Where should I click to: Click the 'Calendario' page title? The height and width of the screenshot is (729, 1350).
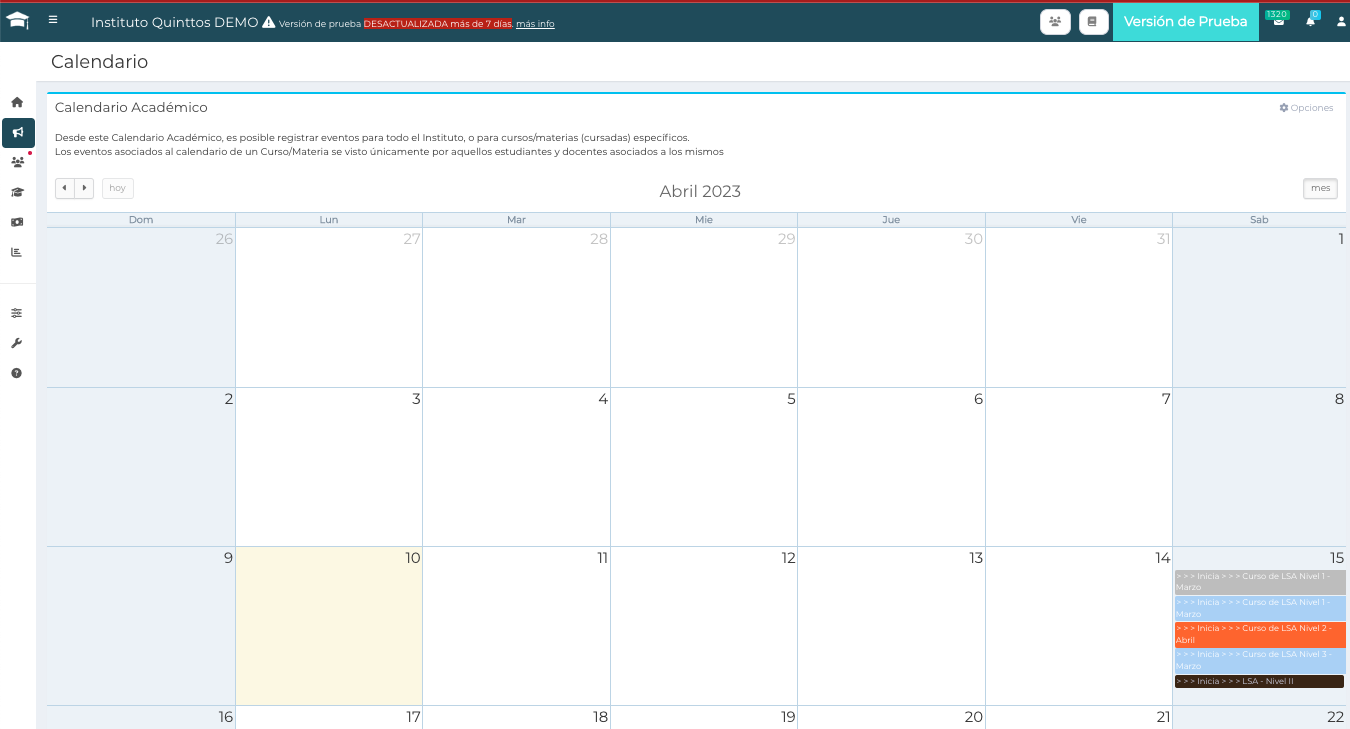99,62
